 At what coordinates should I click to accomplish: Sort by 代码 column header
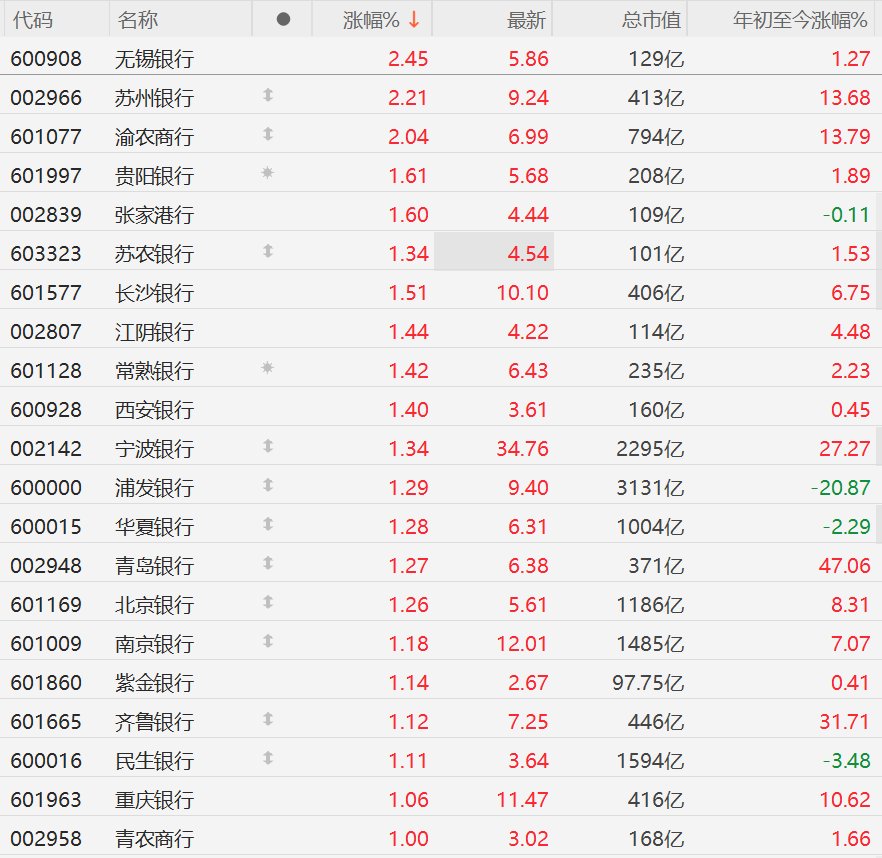[33, 20]
